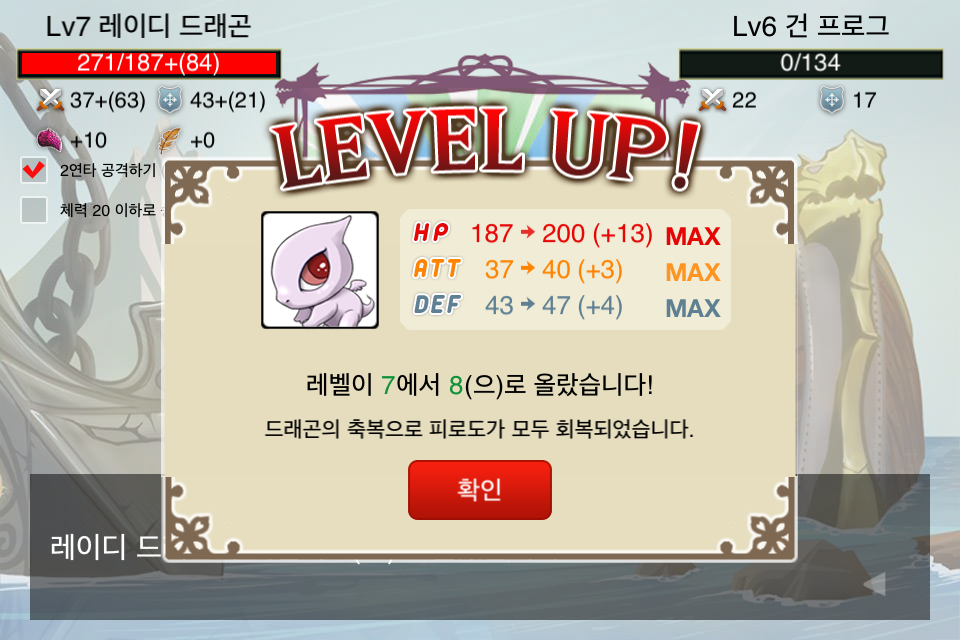Click the blue DEF MAX label

[692, 308]
